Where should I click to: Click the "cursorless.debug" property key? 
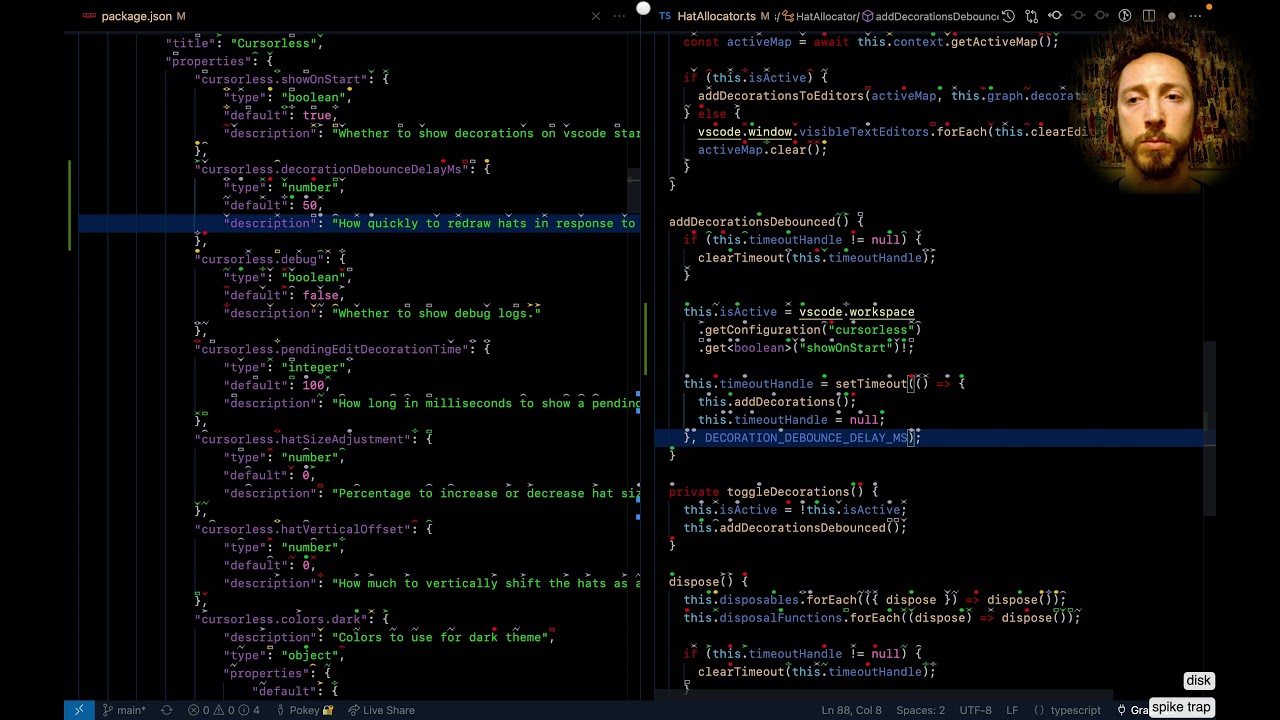tap(259, 259)
